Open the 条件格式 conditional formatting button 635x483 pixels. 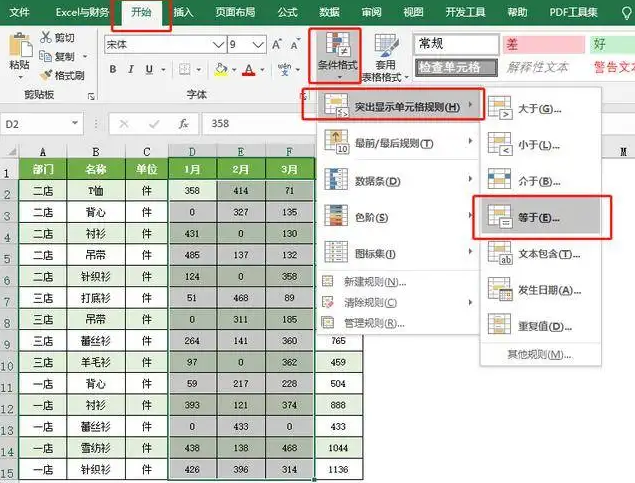pos(337,56)
